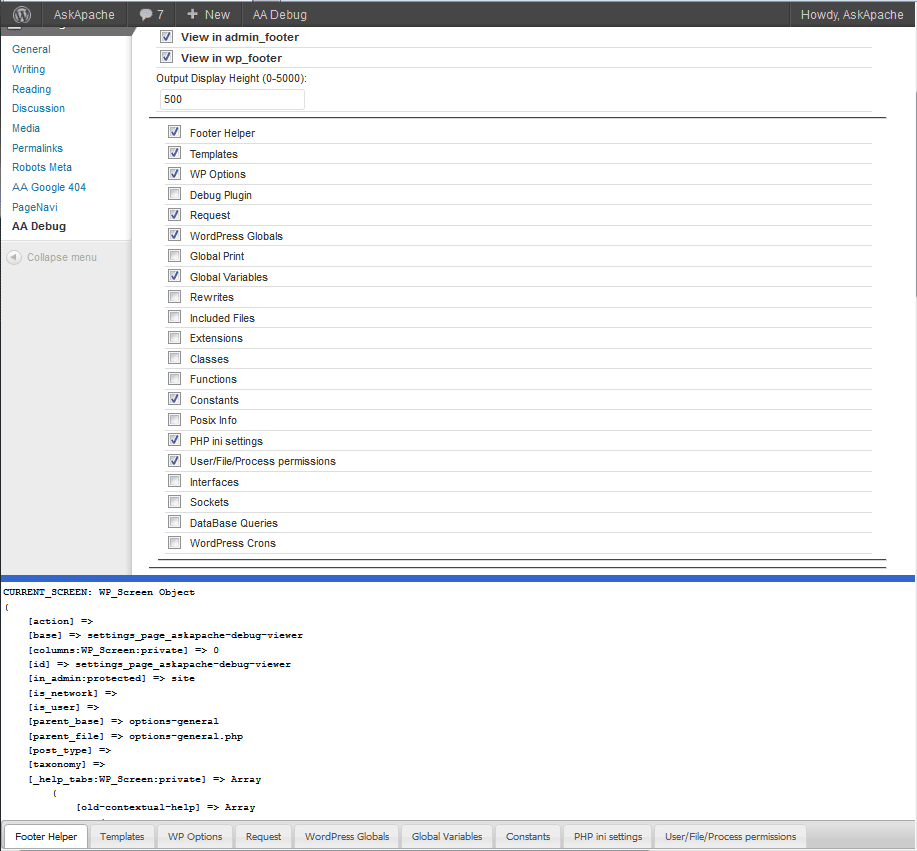This screenshot has width=917, height=851.
Task: Enable the DataBase Queries checkbox
Action: (x=175, y=523)
